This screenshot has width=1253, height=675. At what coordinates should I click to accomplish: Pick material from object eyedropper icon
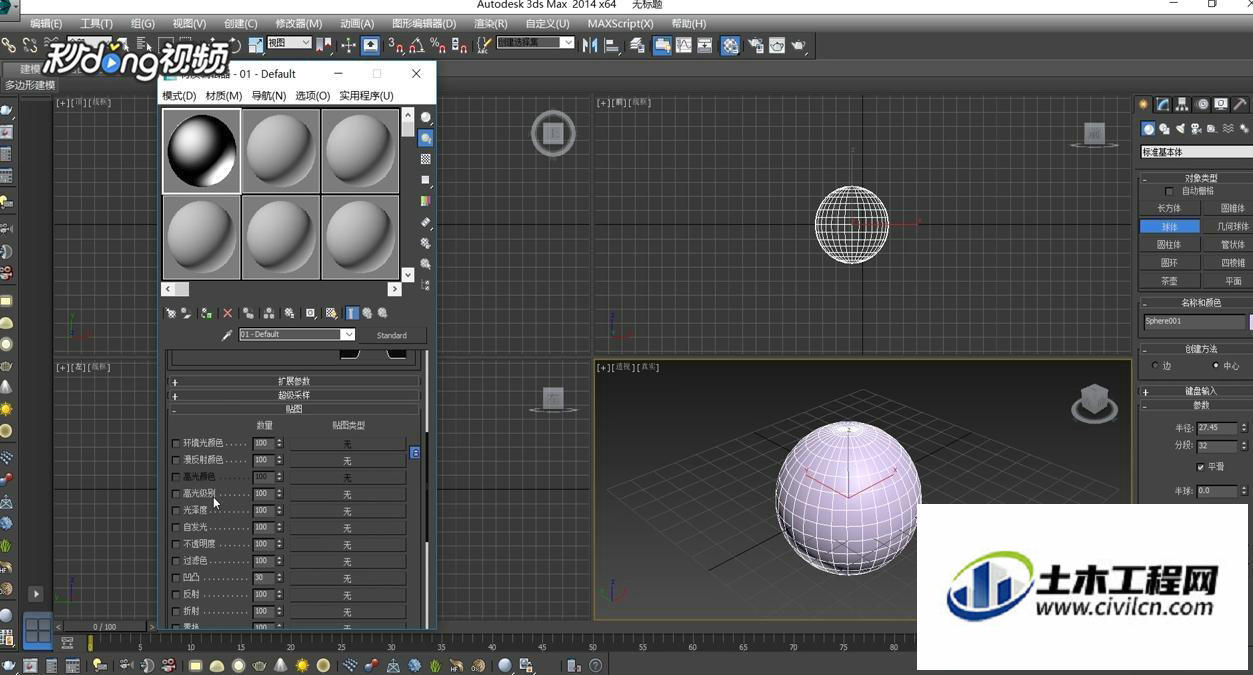click(227, 335)
